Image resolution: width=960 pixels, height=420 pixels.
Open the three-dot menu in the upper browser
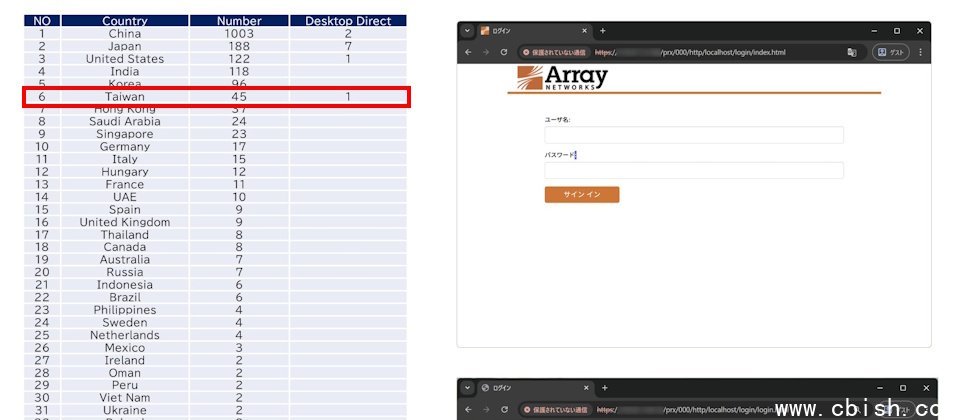click(x=921, y=52)
